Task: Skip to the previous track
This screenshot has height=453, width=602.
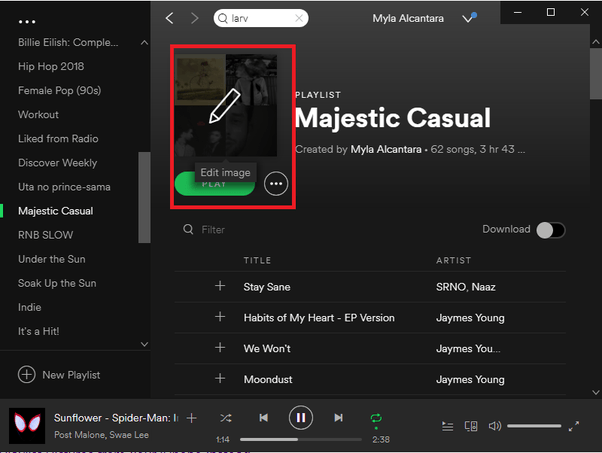Action: coord(263,417)
